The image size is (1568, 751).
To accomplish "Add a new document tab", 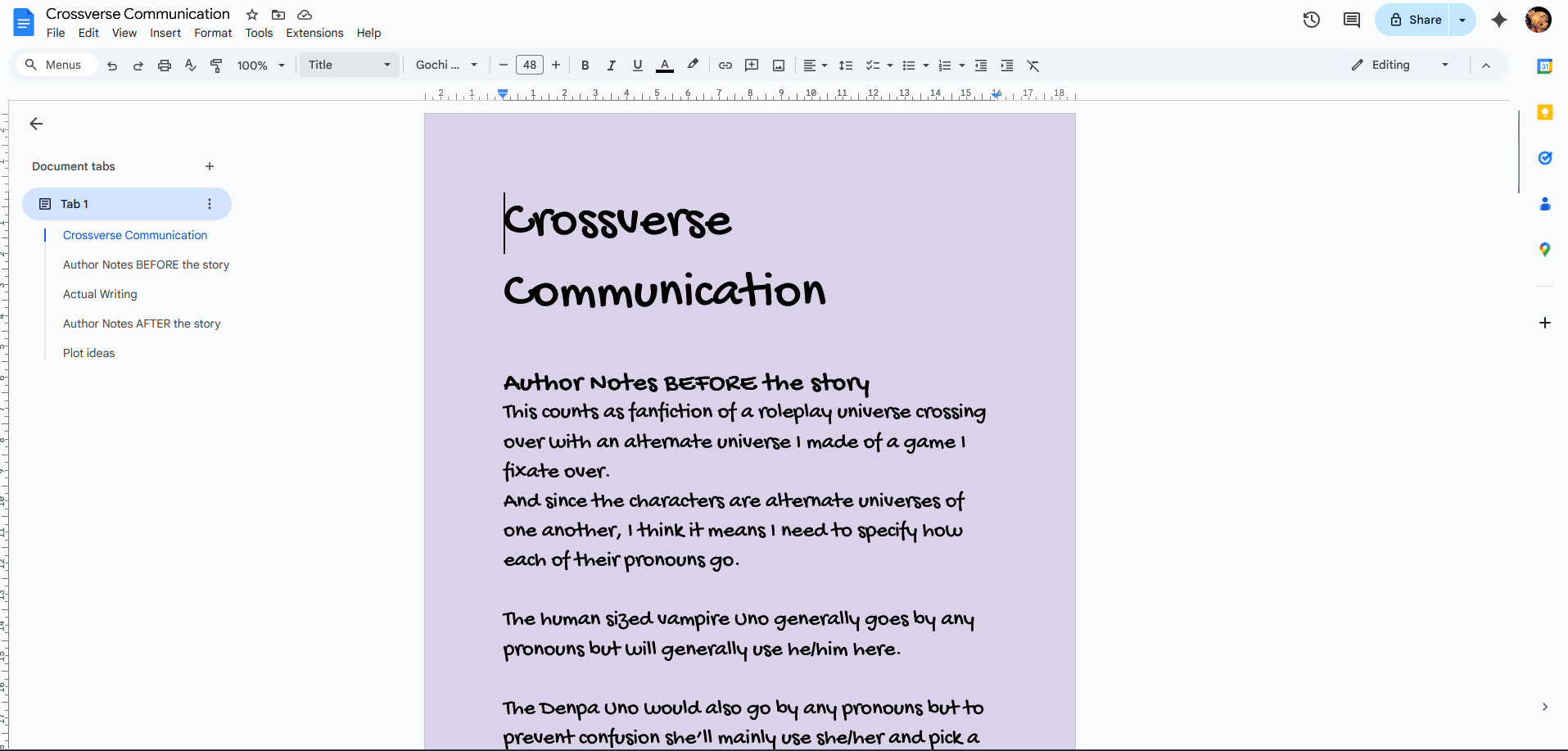I will click(210, 166).
